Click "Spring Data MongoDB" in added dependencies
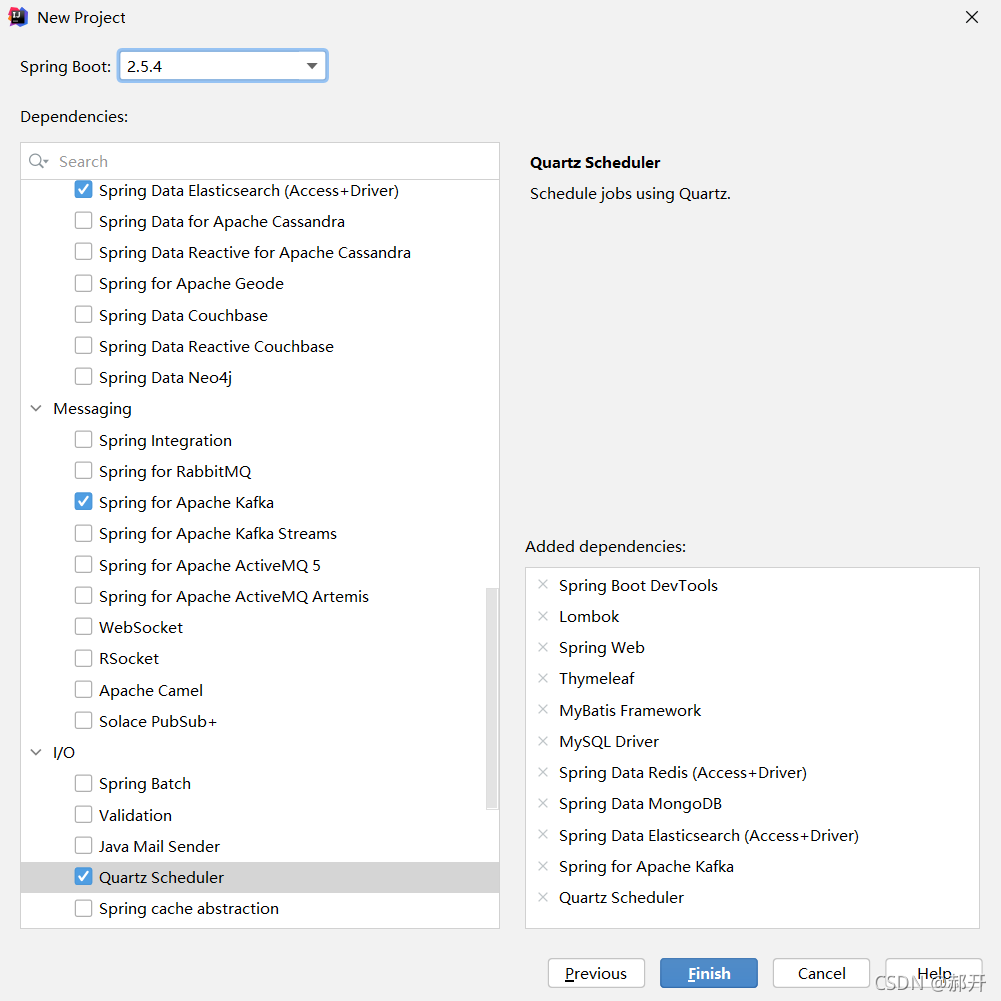The width and height of the screenshot is (1001, 1001). (640, 803)
